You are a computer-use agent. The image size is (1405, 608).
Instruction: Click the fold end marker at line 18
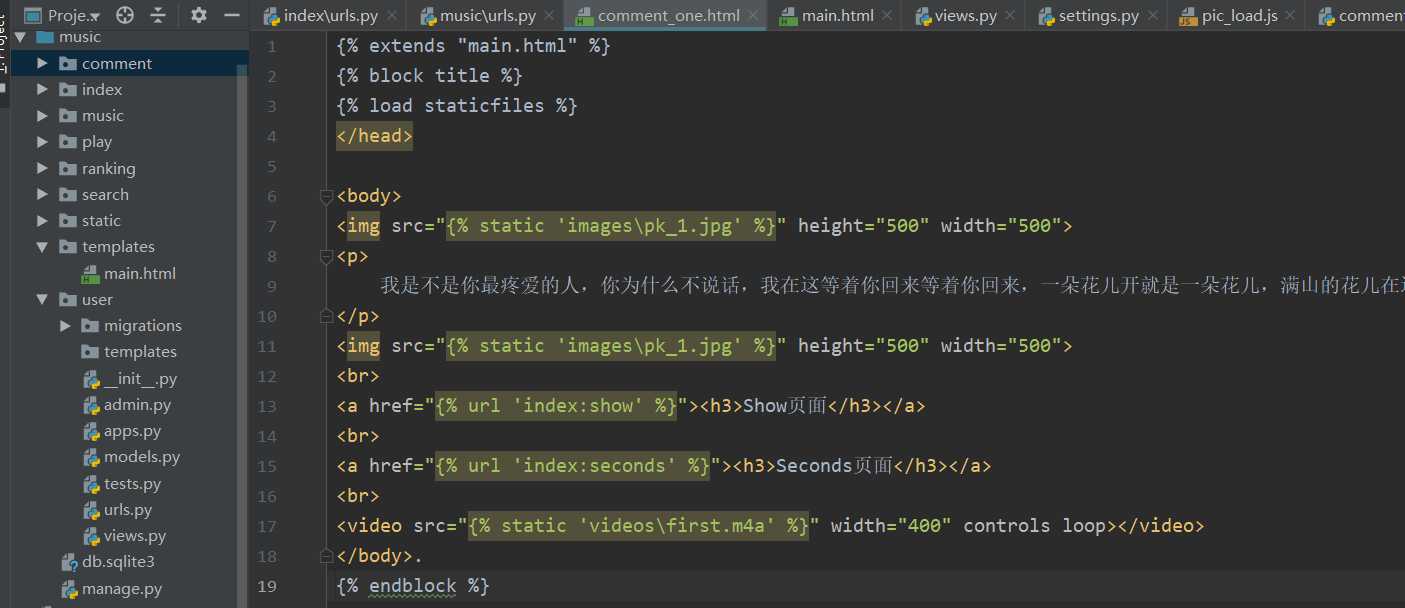click(325, 556)
